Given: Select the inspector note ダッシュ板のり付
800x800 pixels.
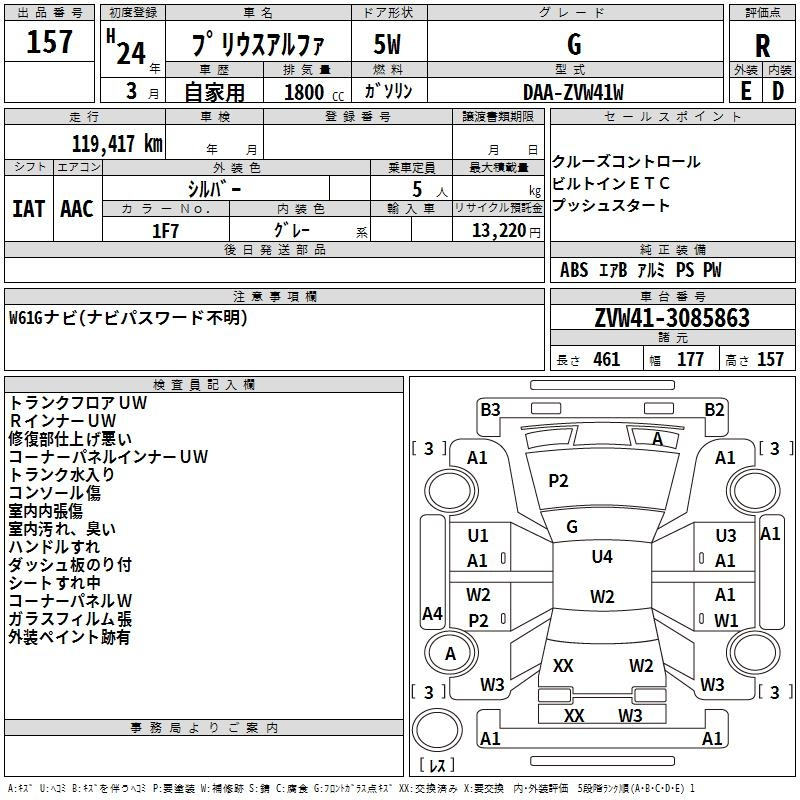Looking at the screenshot, I should [70, 565].
